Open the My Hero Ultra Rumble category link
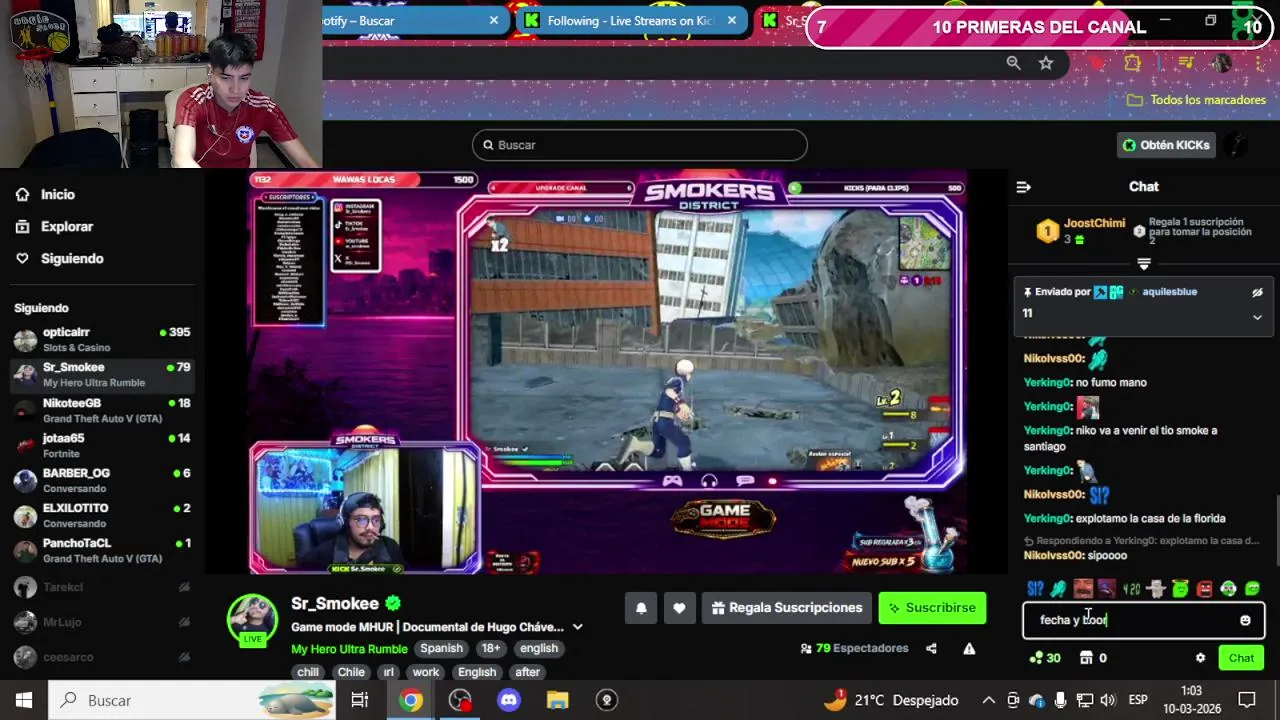Image resolution: width=1280 pixels, height=720 pixels. pos(349,649)
